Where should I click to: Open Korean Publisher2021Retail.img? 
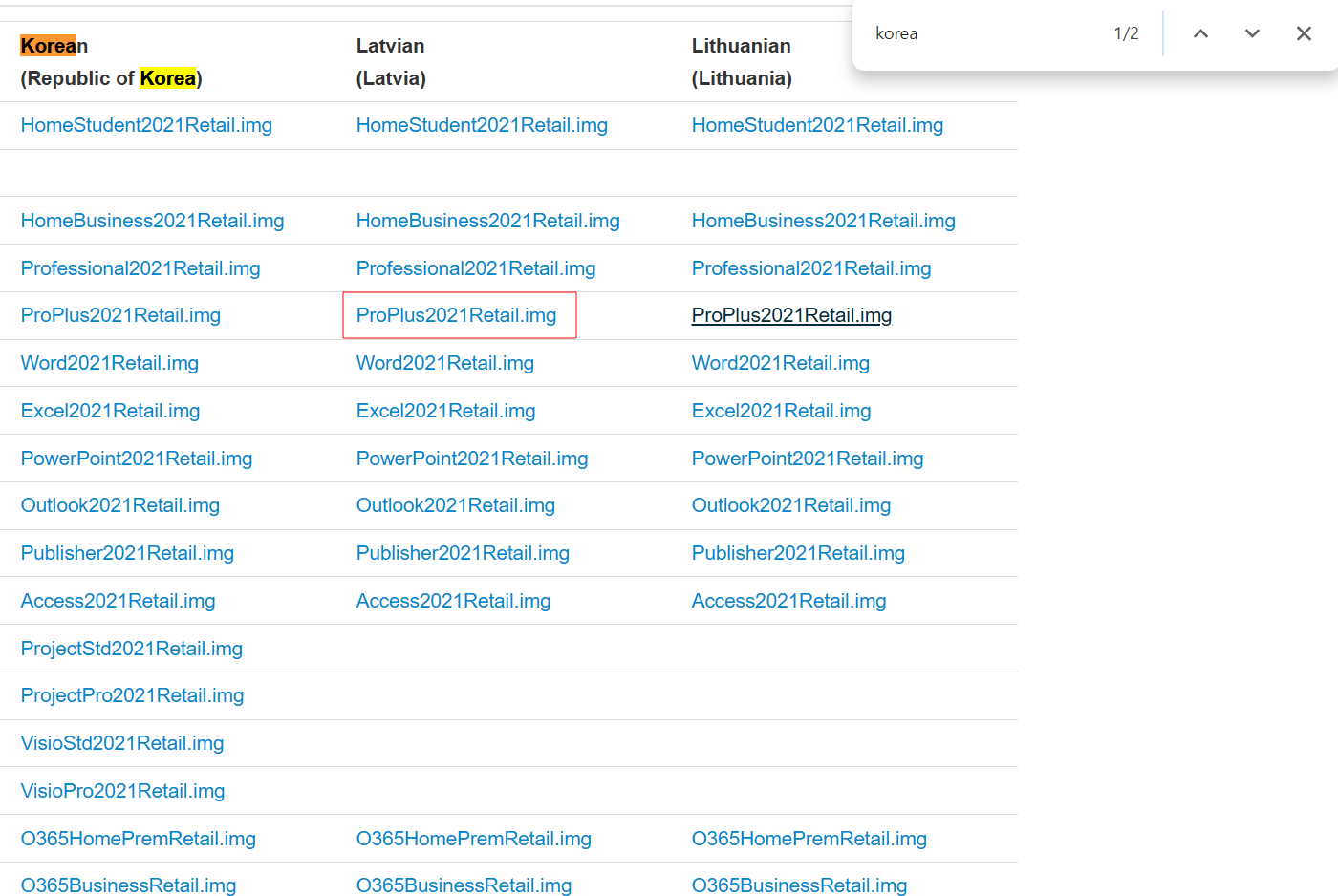(127, 553)
